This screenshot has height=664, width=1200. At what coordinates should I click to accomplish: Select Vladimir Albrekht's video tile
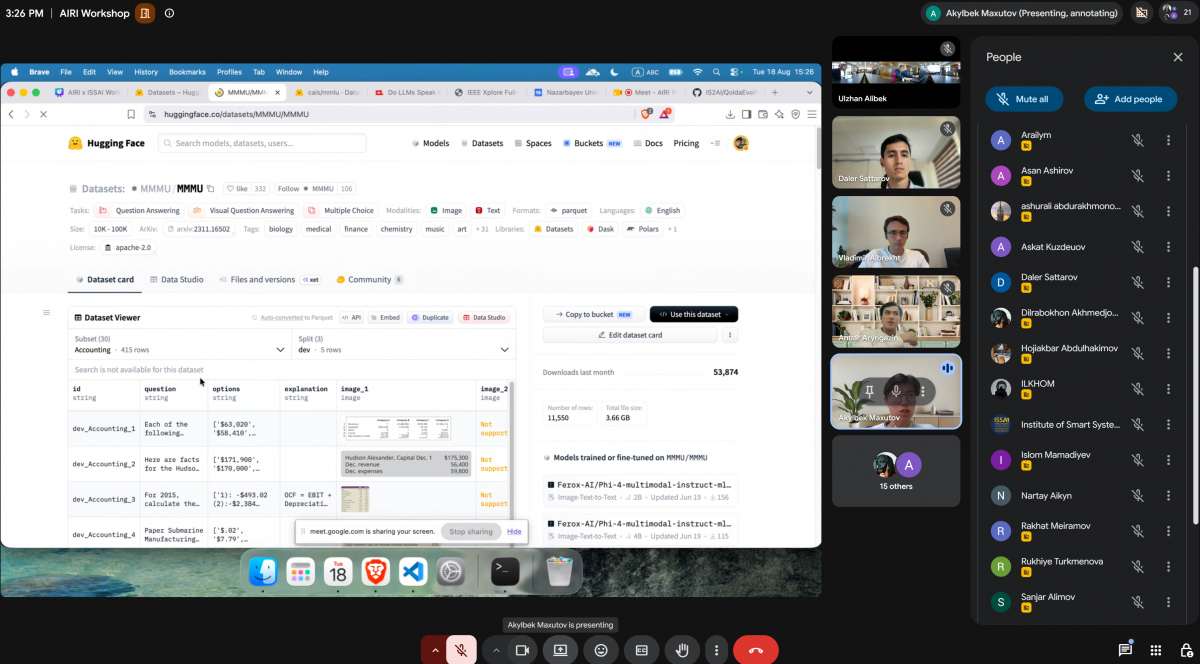coord(896,232)
